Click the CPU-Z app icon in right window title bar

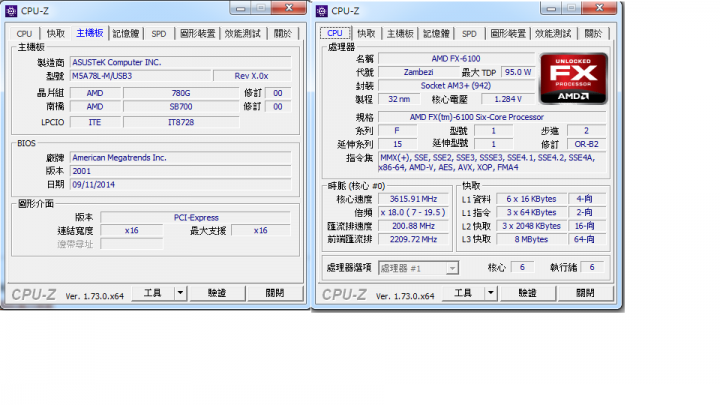click(x=322, y=11)
